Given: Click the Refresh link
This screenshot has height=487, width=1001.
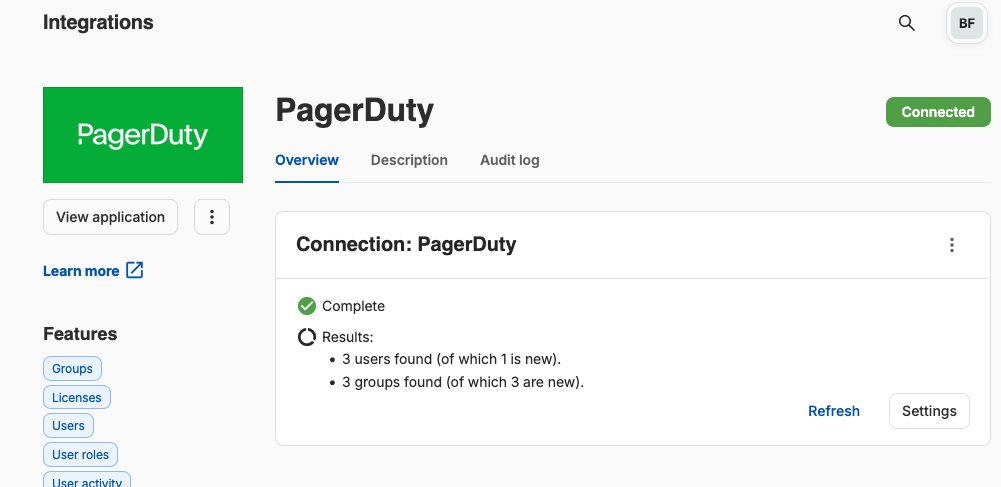Looking at the screenshot, I should pyautogui.click(x=834, y=411).
